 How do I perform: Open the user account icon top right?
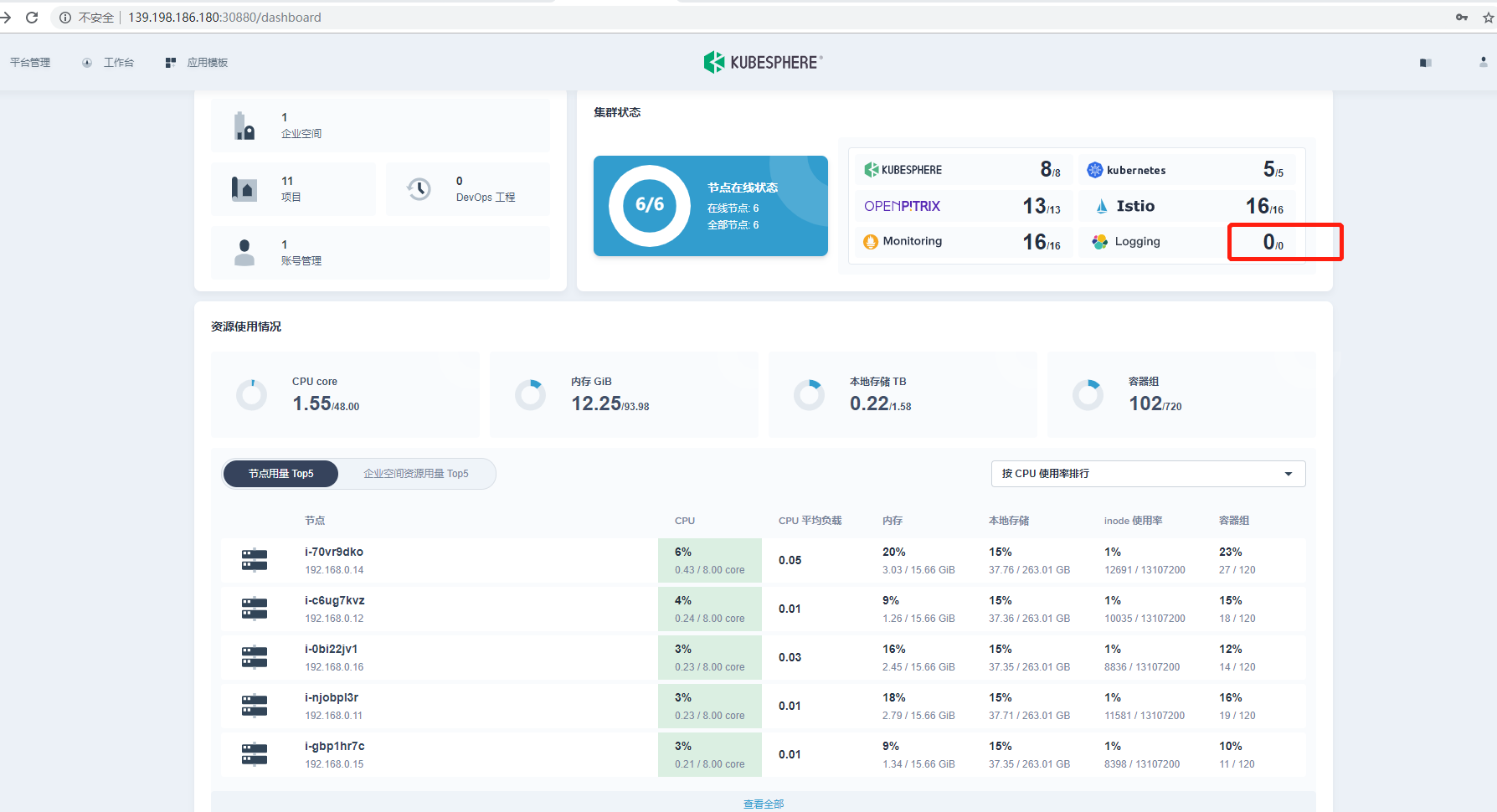pos(1483,62)
